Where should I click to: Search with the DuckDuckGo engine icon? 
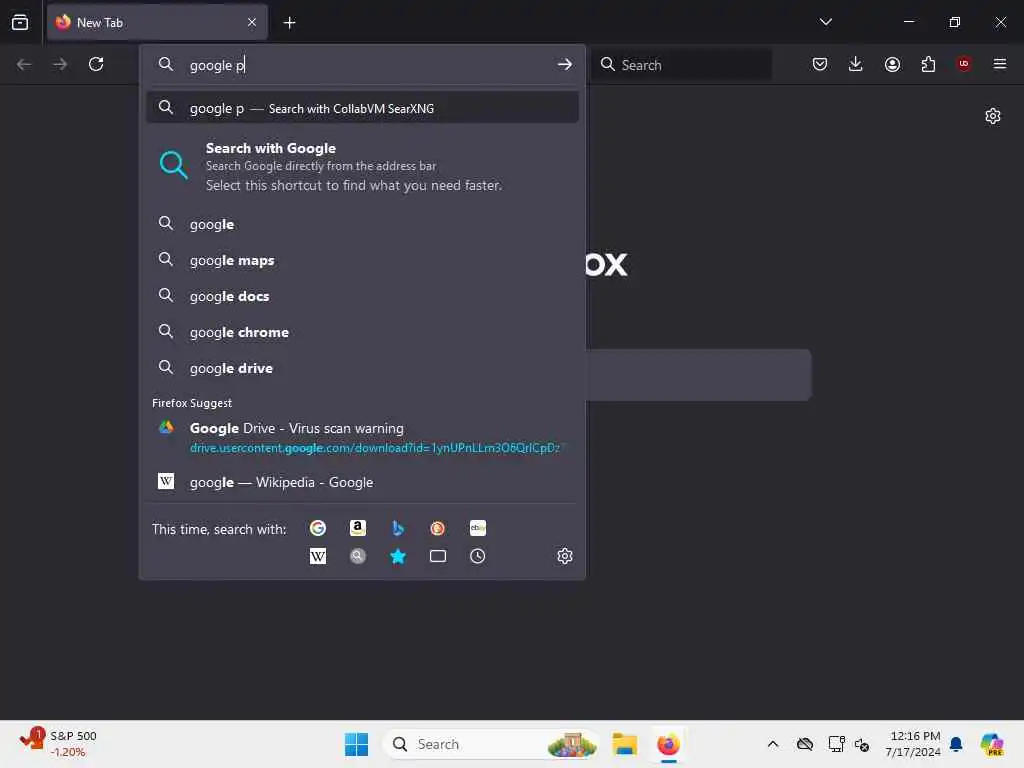pos(438,528)
